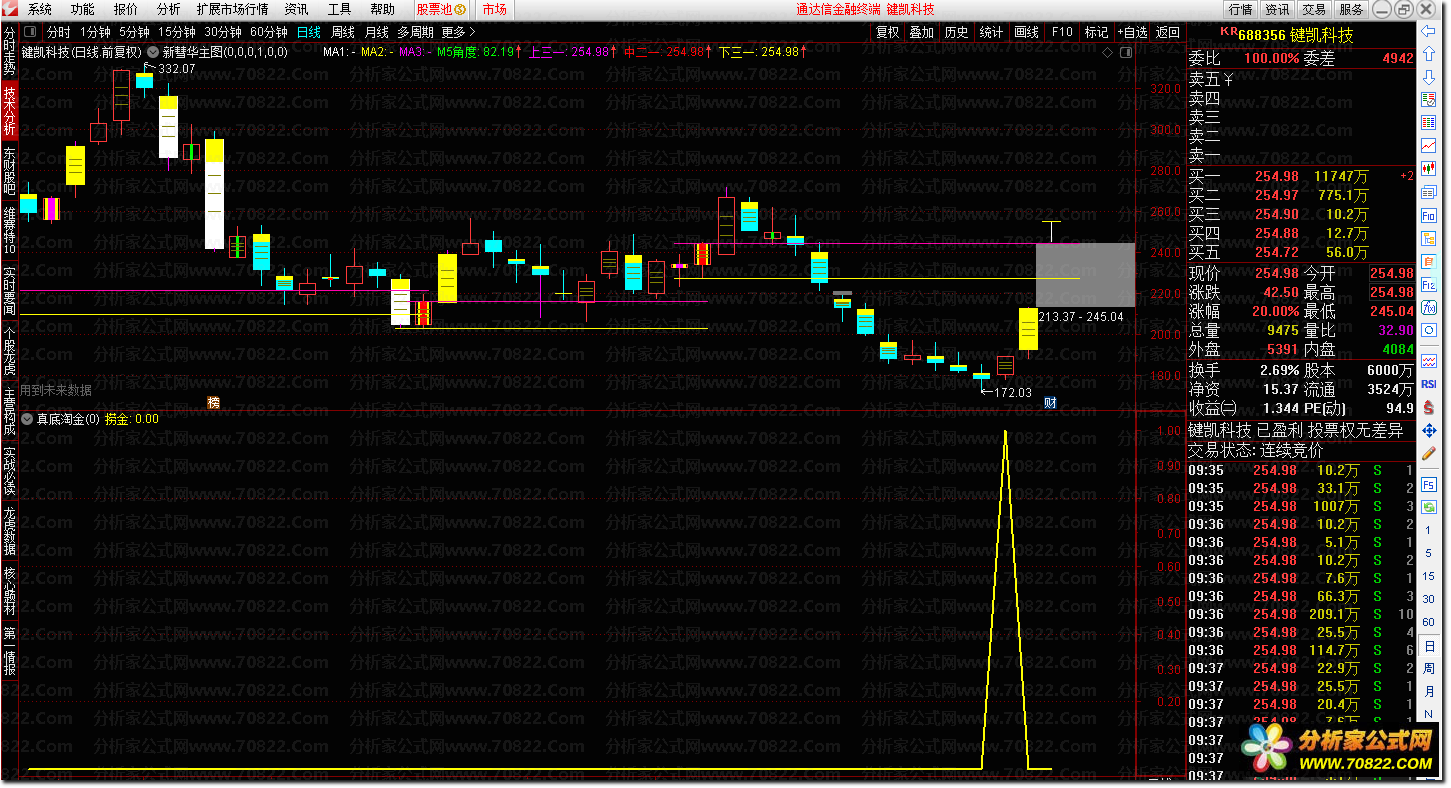Click 叠加 toolbar button
This screenshot has height=788, width=1451.
click(921, 32)
